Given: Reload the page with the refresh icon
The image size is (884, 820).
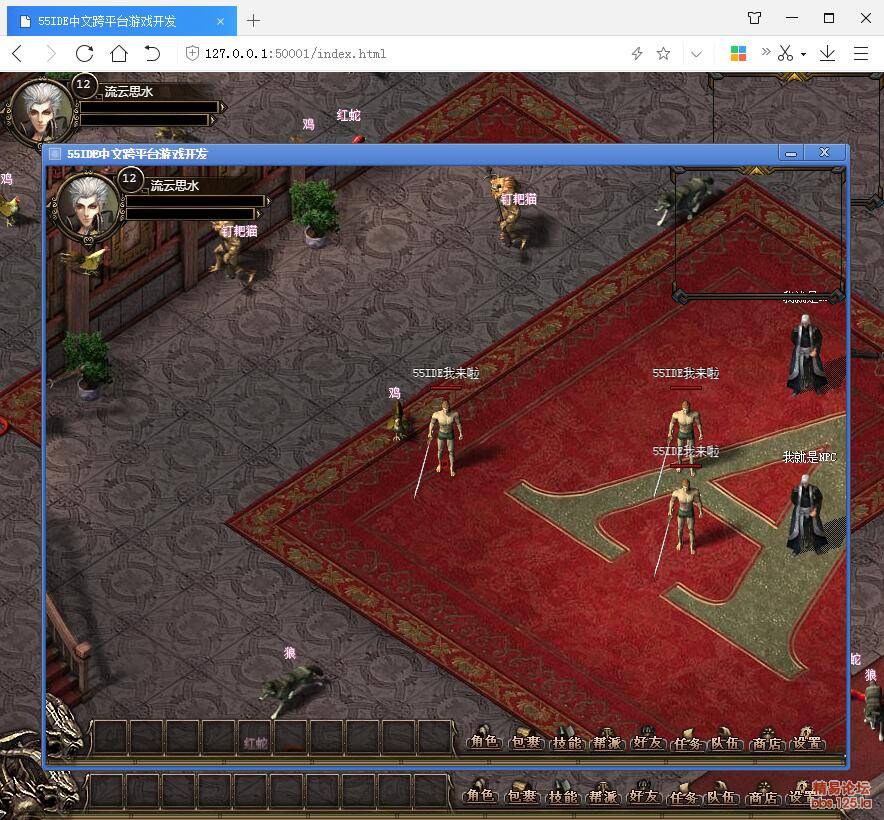Looking at the screenshot, I should click(85, 54).
